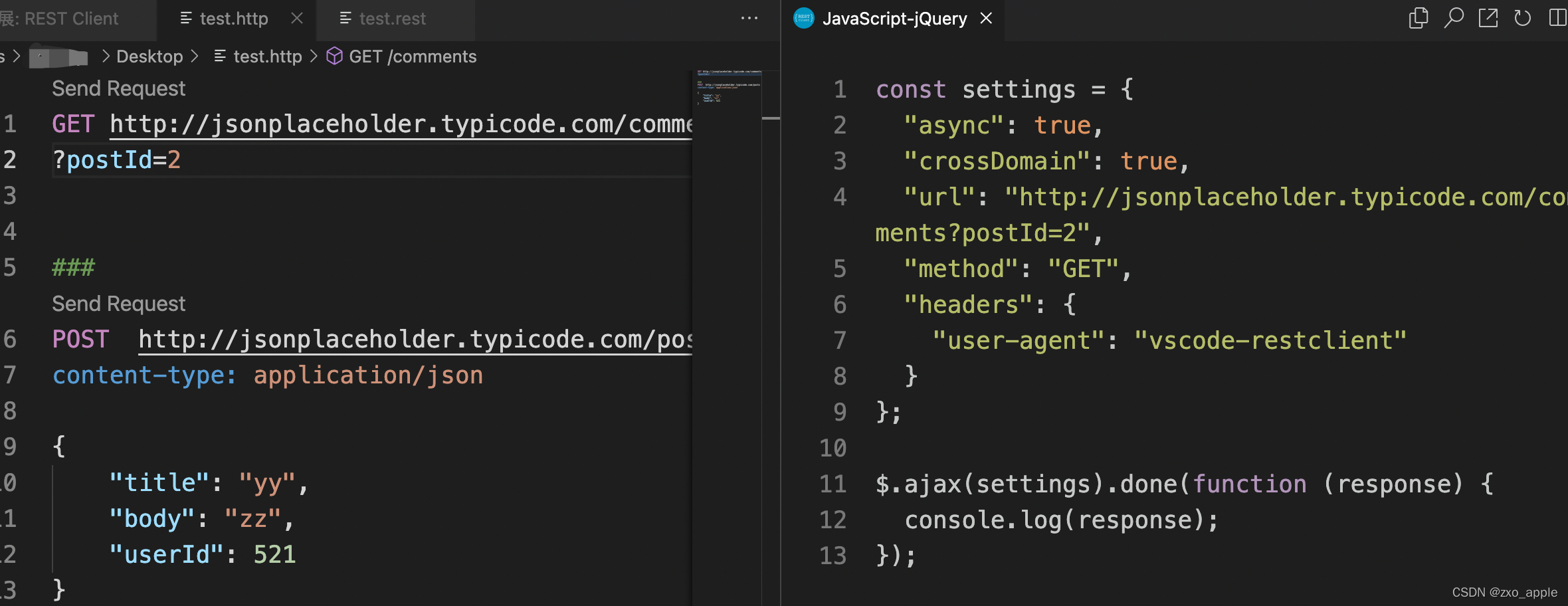Click test.http in the breadcrumb path
The height and width of the screenshot is (606, 1568).
268,56
